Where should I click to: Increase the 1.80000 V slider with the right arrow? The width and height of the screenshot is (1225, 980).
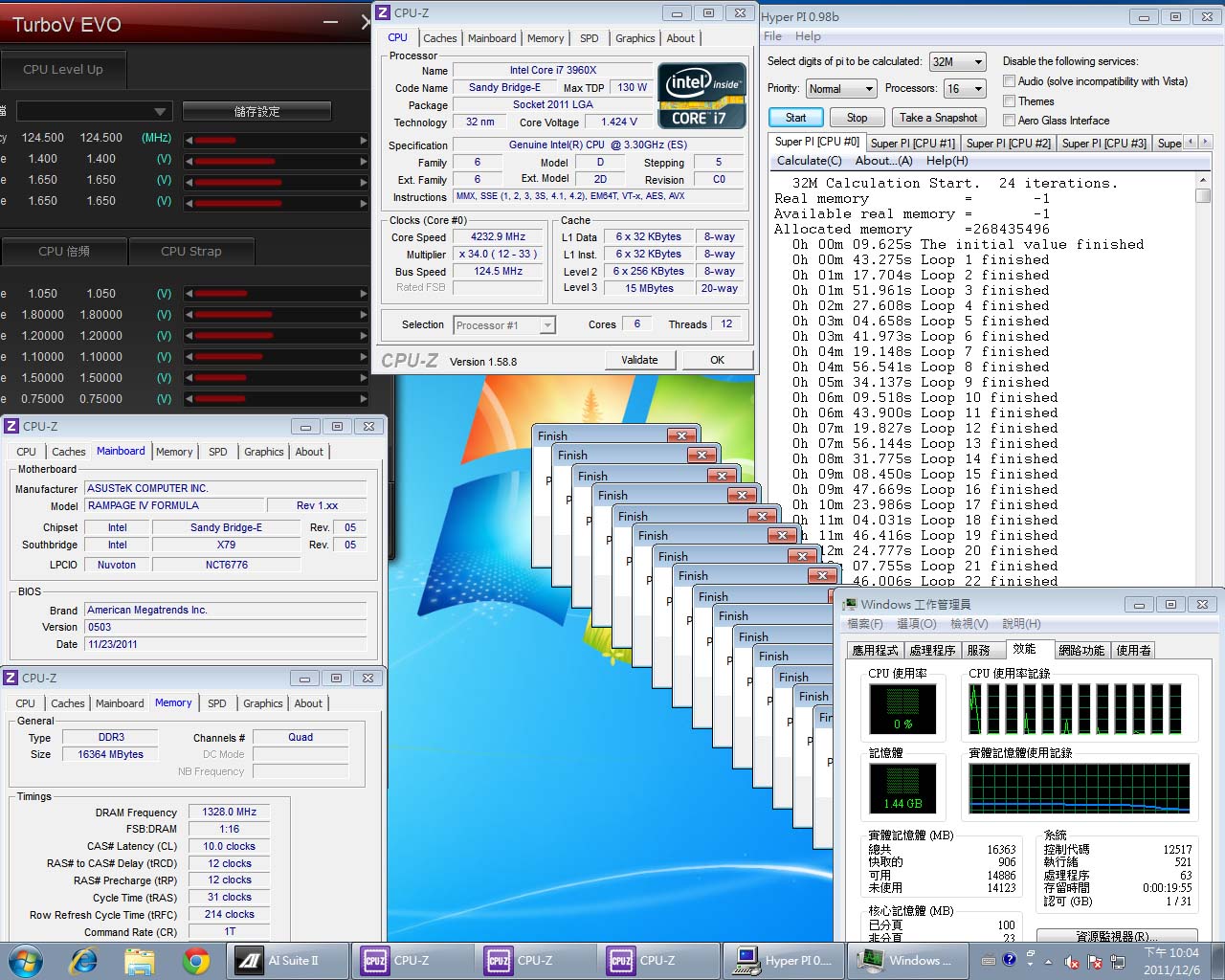[364, 315]
